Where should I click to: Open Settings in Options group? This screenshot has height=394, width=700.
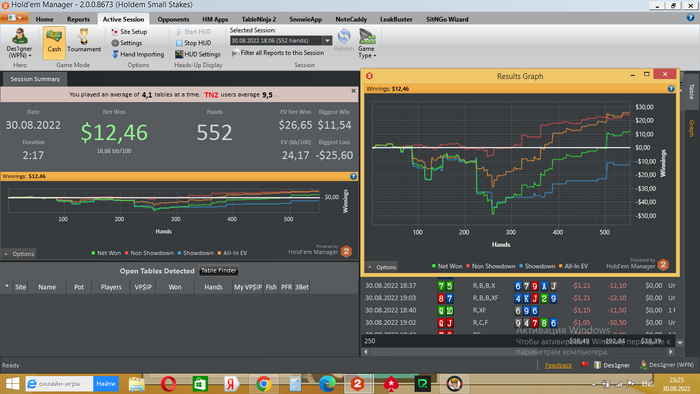[x=126, y=43]
